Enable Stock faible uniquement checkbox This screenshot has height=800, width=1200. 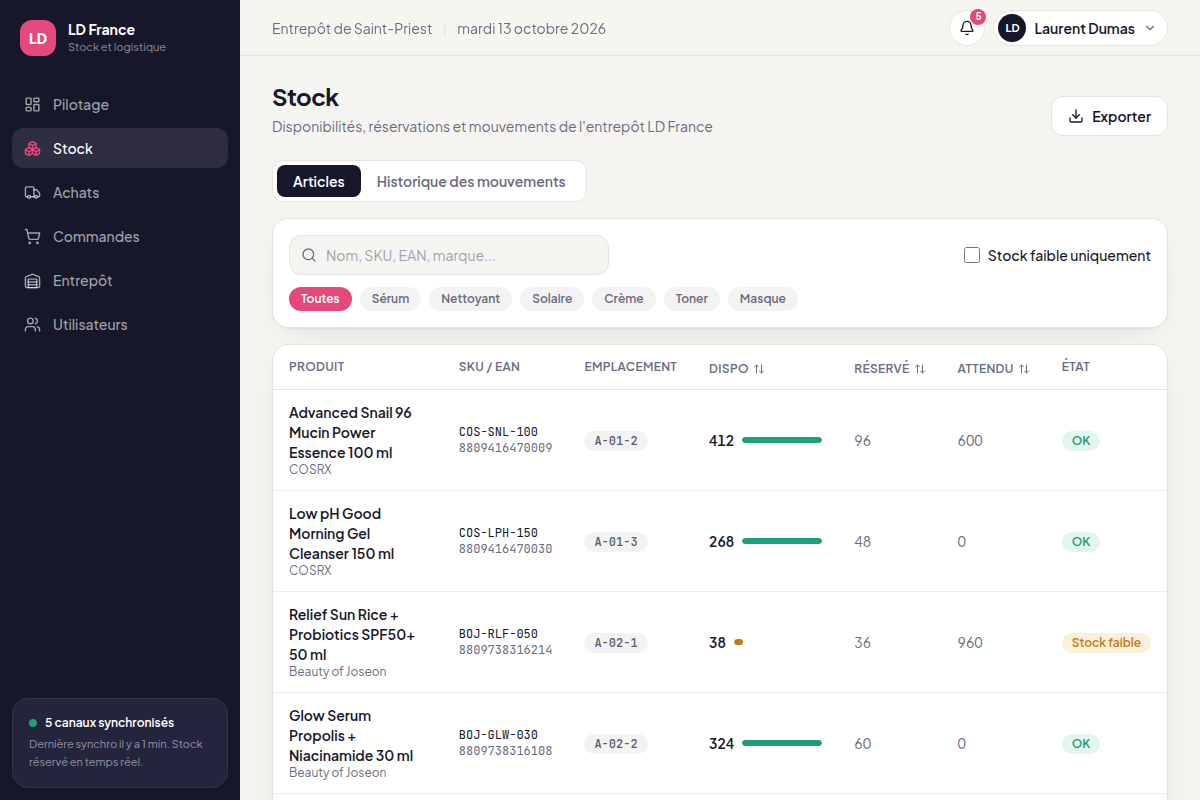(x=972, y=255)
